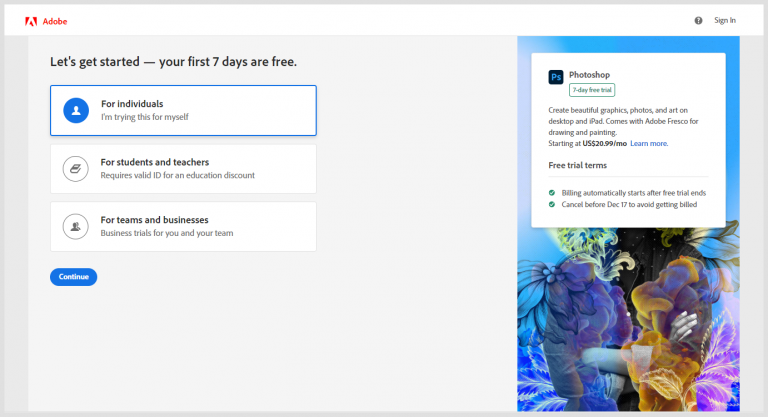Open the Learn more link
The height and width of the screenshot is (417, 768).
(x=649, y=143)
